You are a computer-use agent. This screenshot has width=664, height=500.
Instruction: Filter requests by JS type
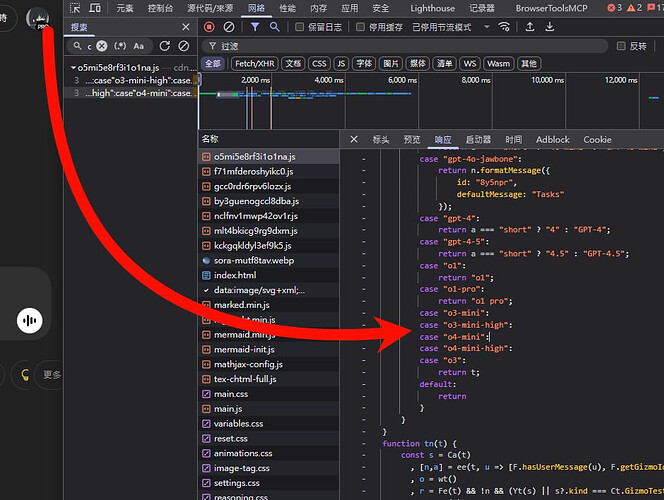(x=341, y=64)
